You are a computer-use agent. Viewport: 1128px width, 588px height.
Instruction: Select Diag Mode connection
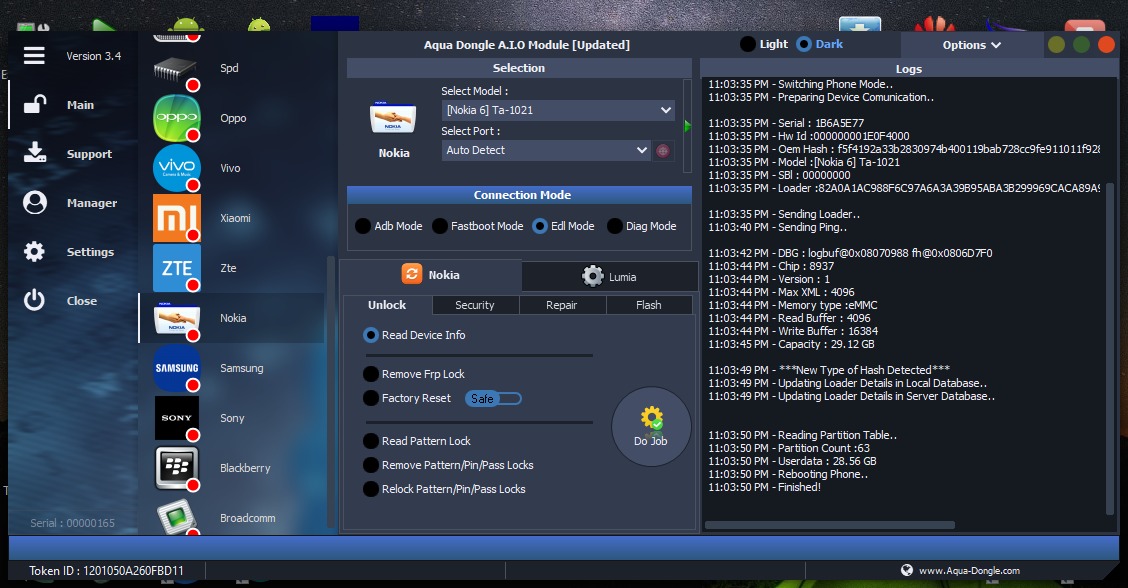(642, 226)
